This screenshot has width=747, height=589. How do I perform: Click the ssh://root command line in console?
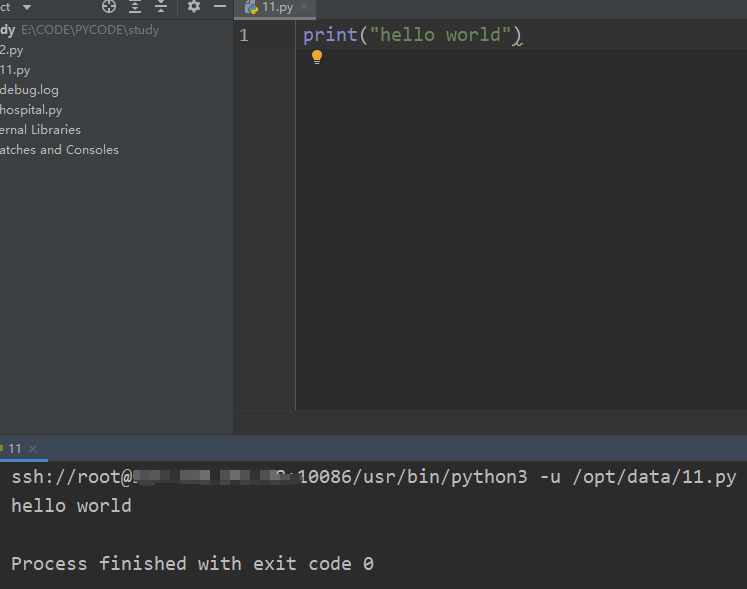point(374,477)
